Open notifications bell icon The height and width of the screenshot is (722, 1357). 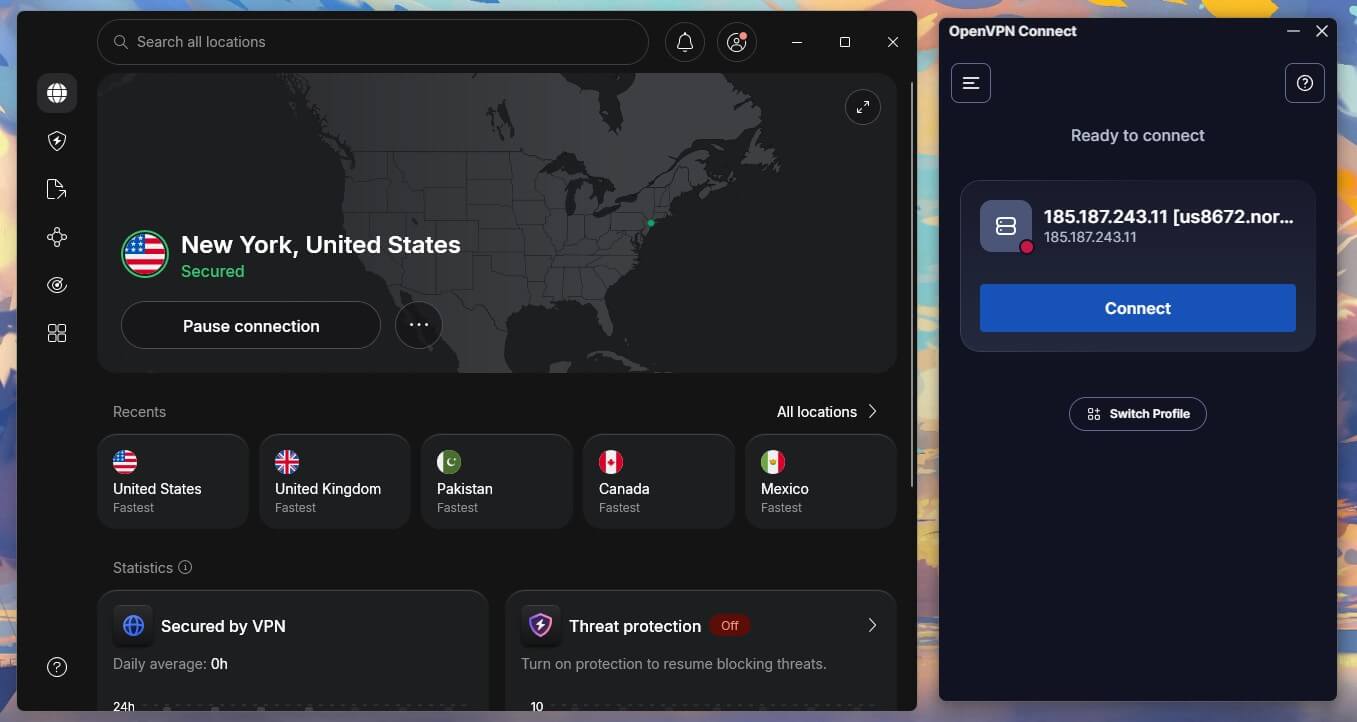[685, 42]
